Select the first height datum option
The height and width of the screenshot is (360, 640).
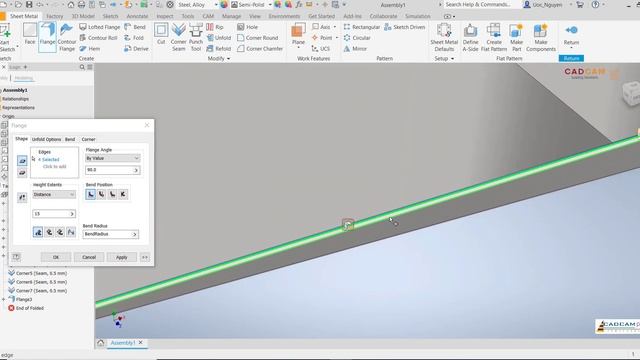[x=38, y=232]
